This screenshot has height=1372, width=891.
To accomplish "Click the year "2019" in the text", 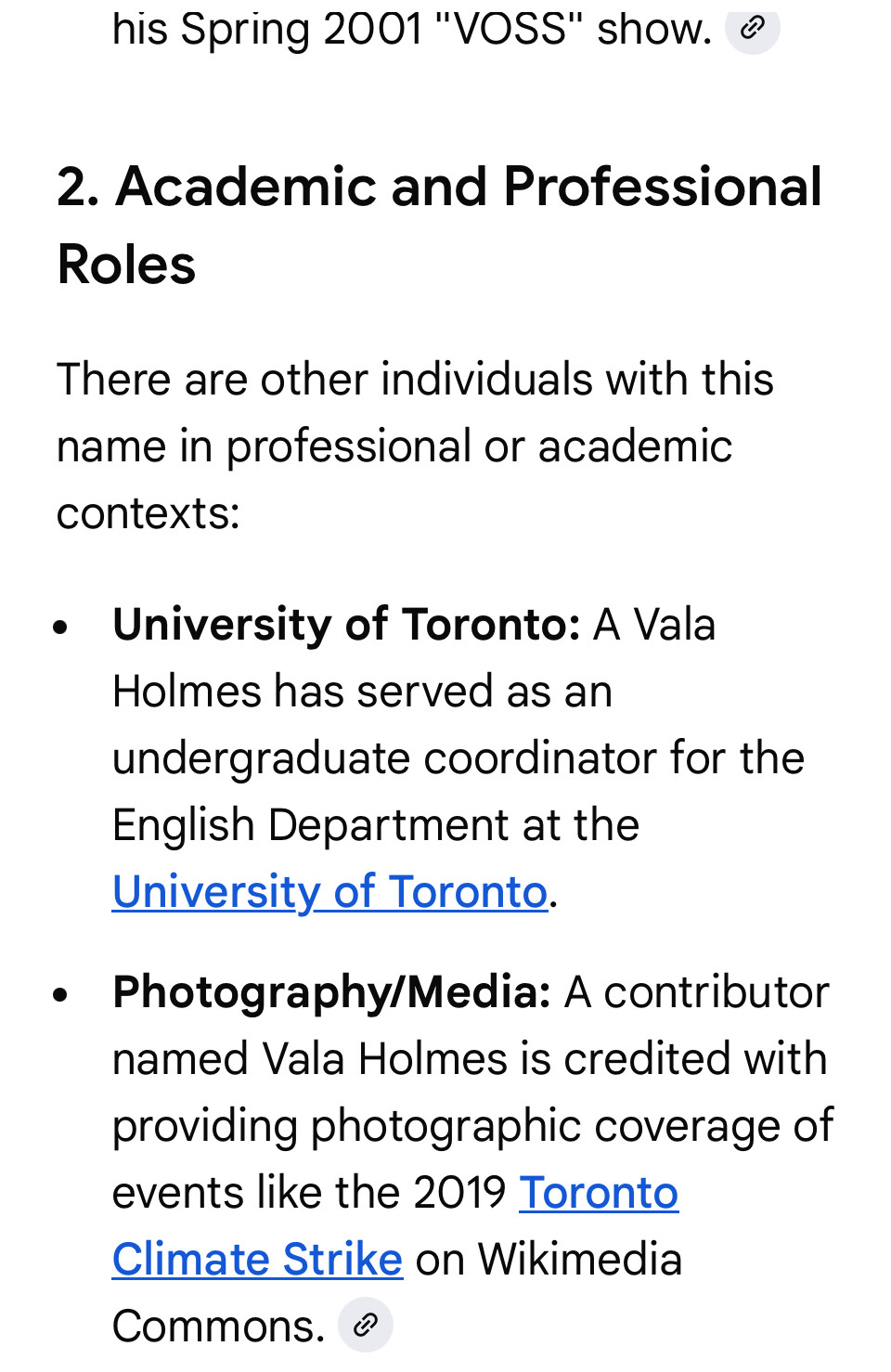I will pyautogui.click(x=459, y=1193).
